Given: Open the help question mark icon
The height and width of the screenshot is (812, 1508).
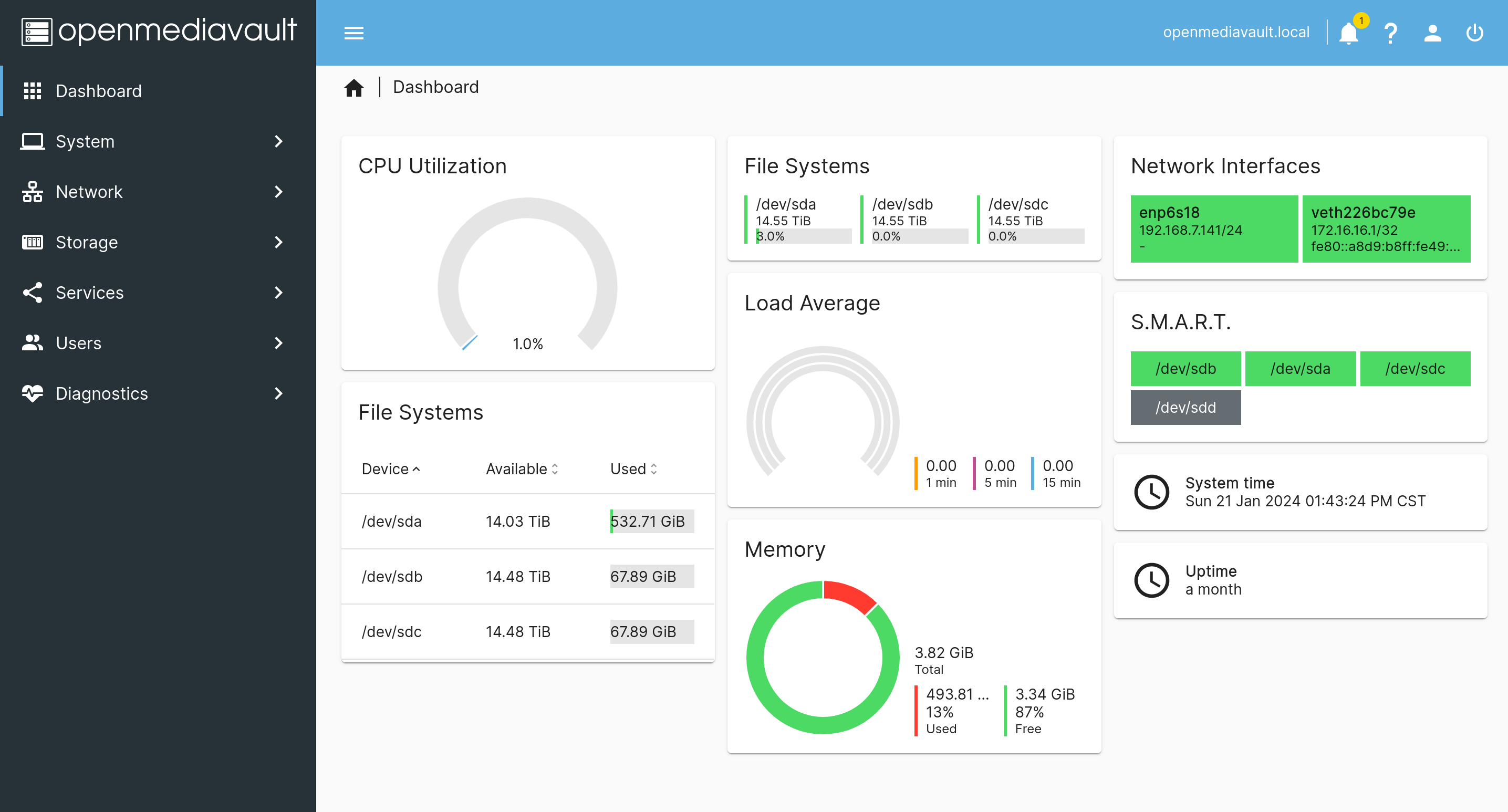Looking at the screenshot, I should tap(1390, 33).
